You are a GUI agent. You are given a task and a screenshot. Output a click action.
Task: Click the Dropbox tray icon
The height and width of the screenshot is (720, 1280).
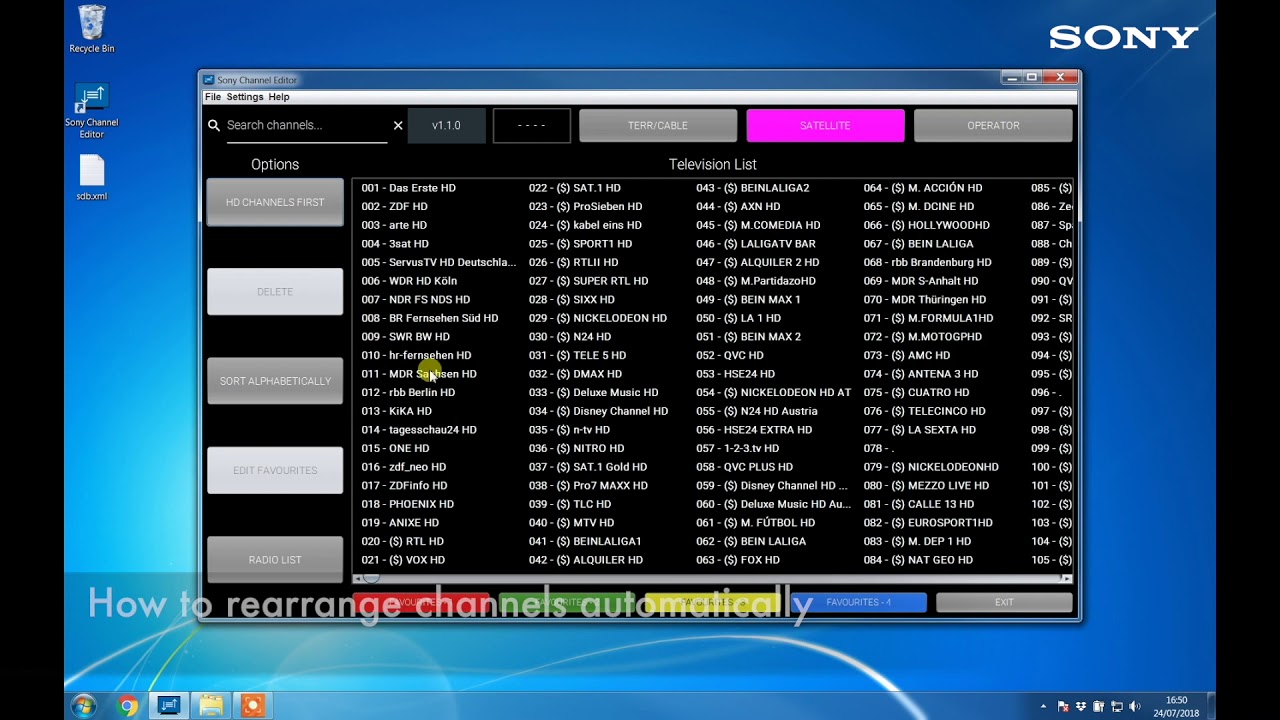click(x=1081, y=707)
